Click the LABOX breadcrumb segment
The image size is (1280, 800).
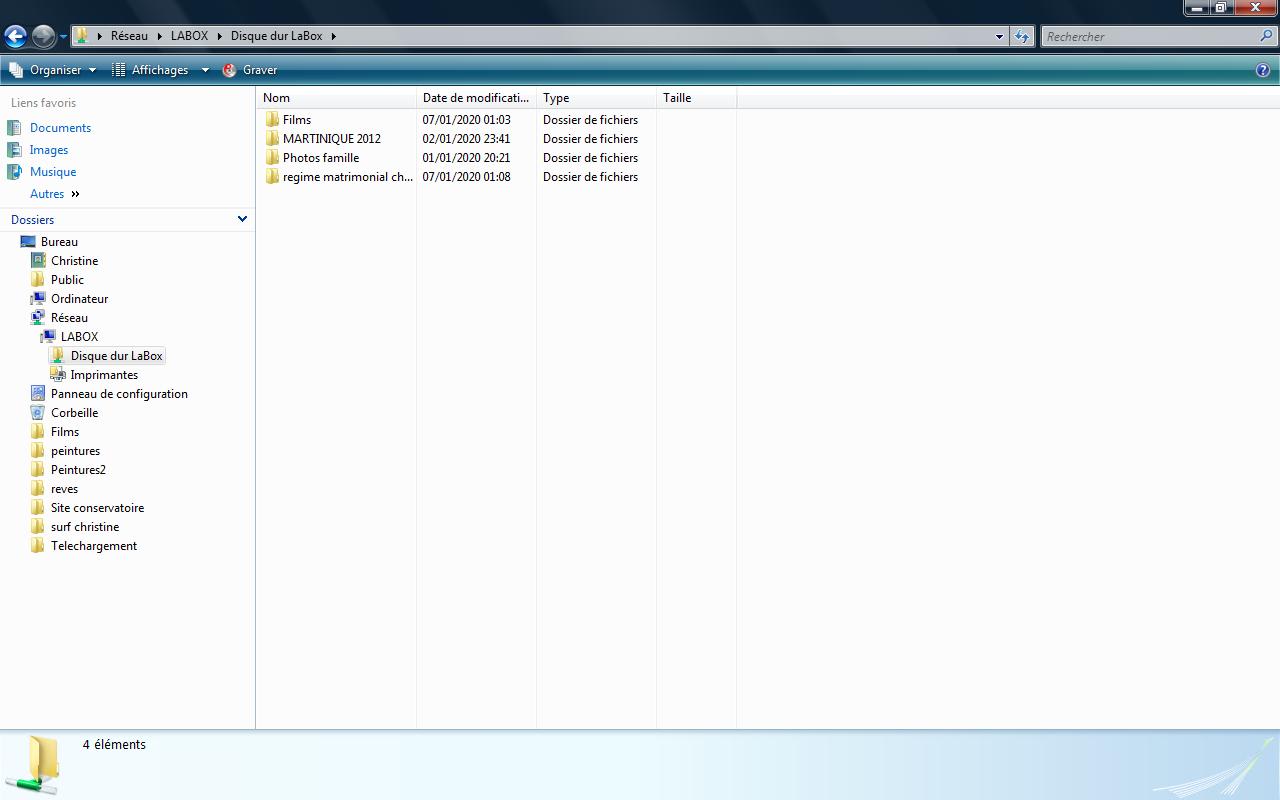point(189,36)
